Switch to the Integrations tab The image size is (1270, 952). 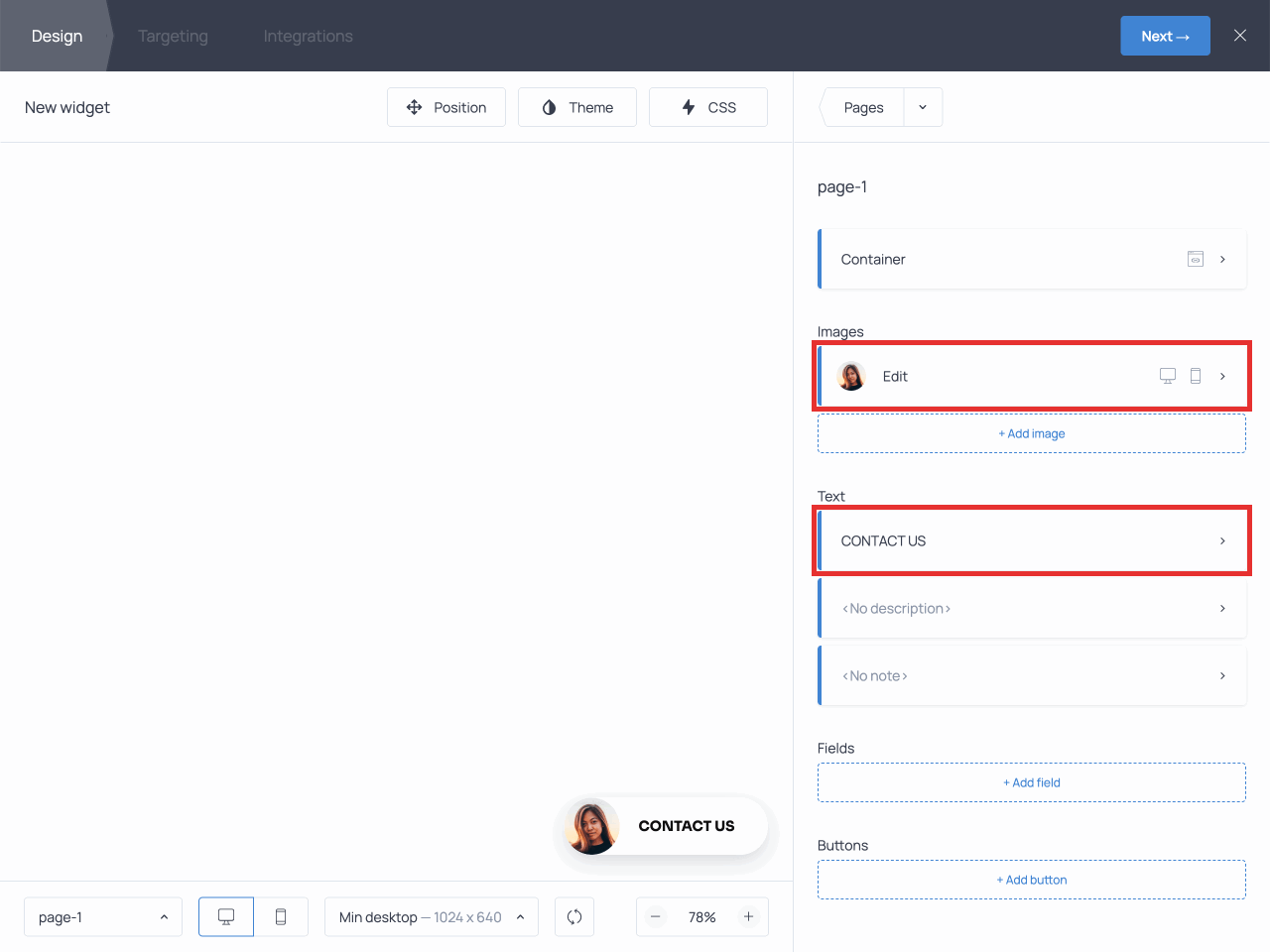pyautogui.click(x=308, y=36)
